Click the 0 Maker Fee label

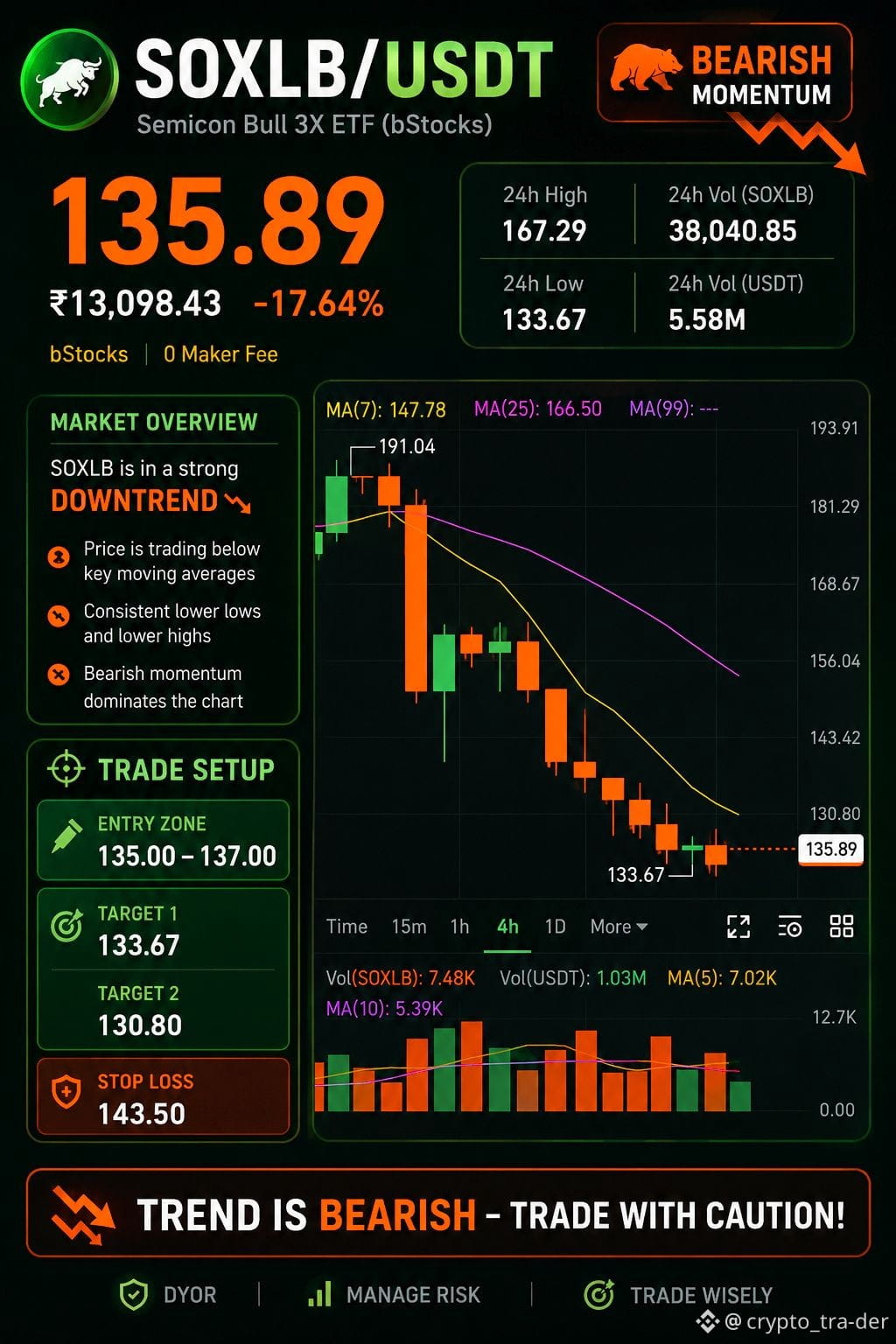tap(220, 354)
